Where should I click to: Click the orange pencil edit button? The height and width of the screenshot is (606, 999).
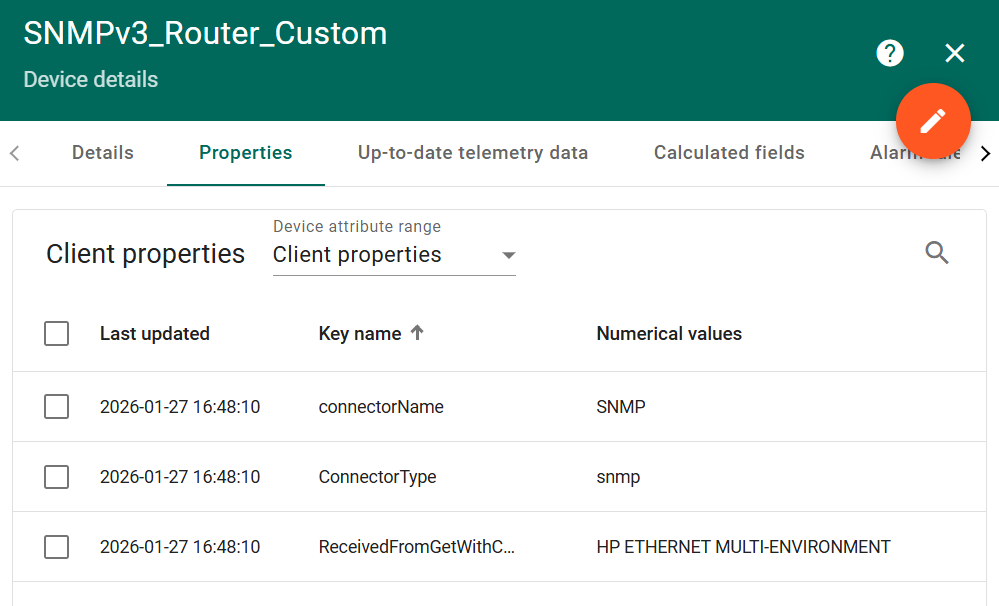pyautogui.click(x=933, y=121)
